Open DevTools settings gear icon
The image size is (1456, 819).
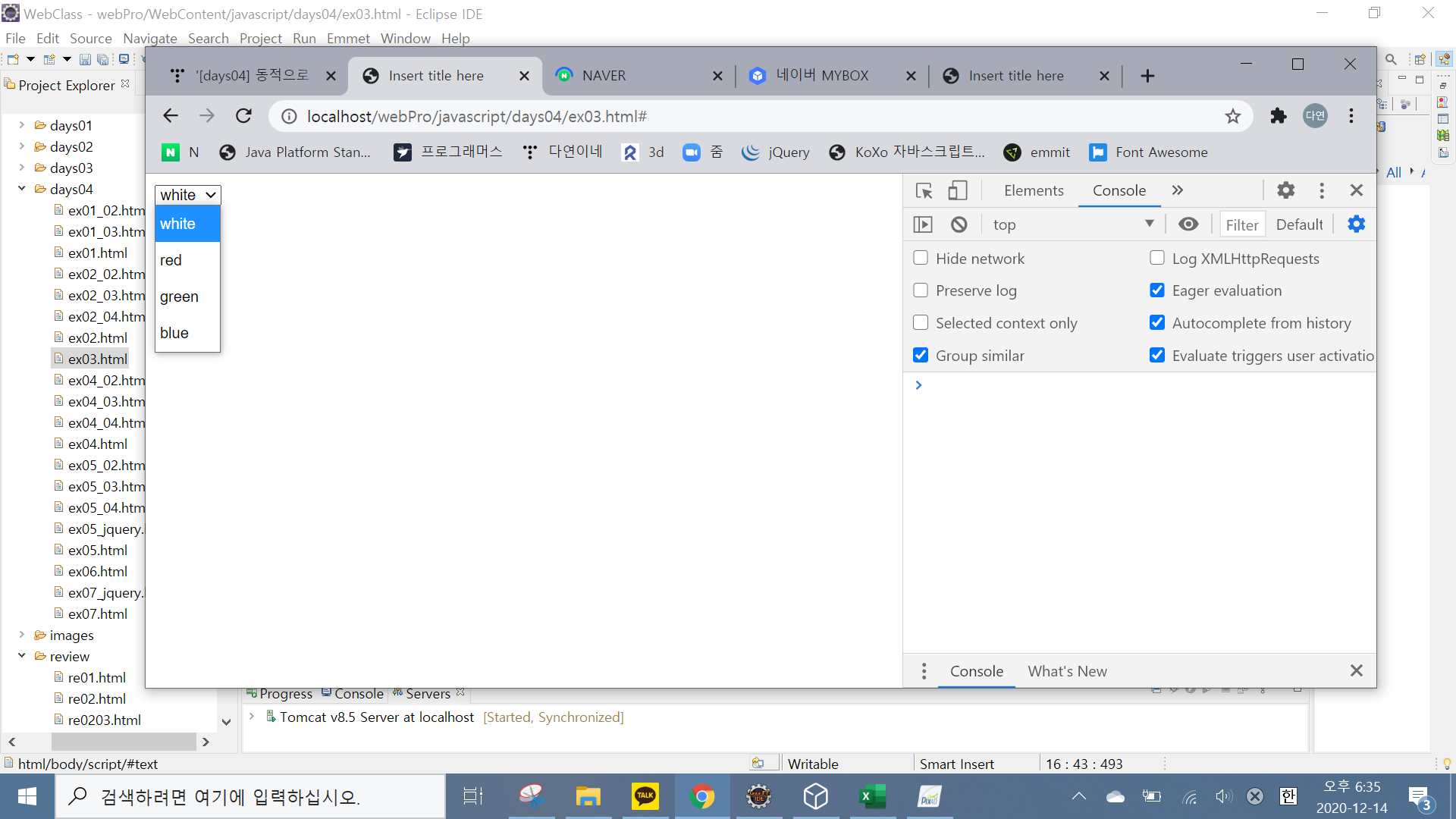(x=1285, y=190)
